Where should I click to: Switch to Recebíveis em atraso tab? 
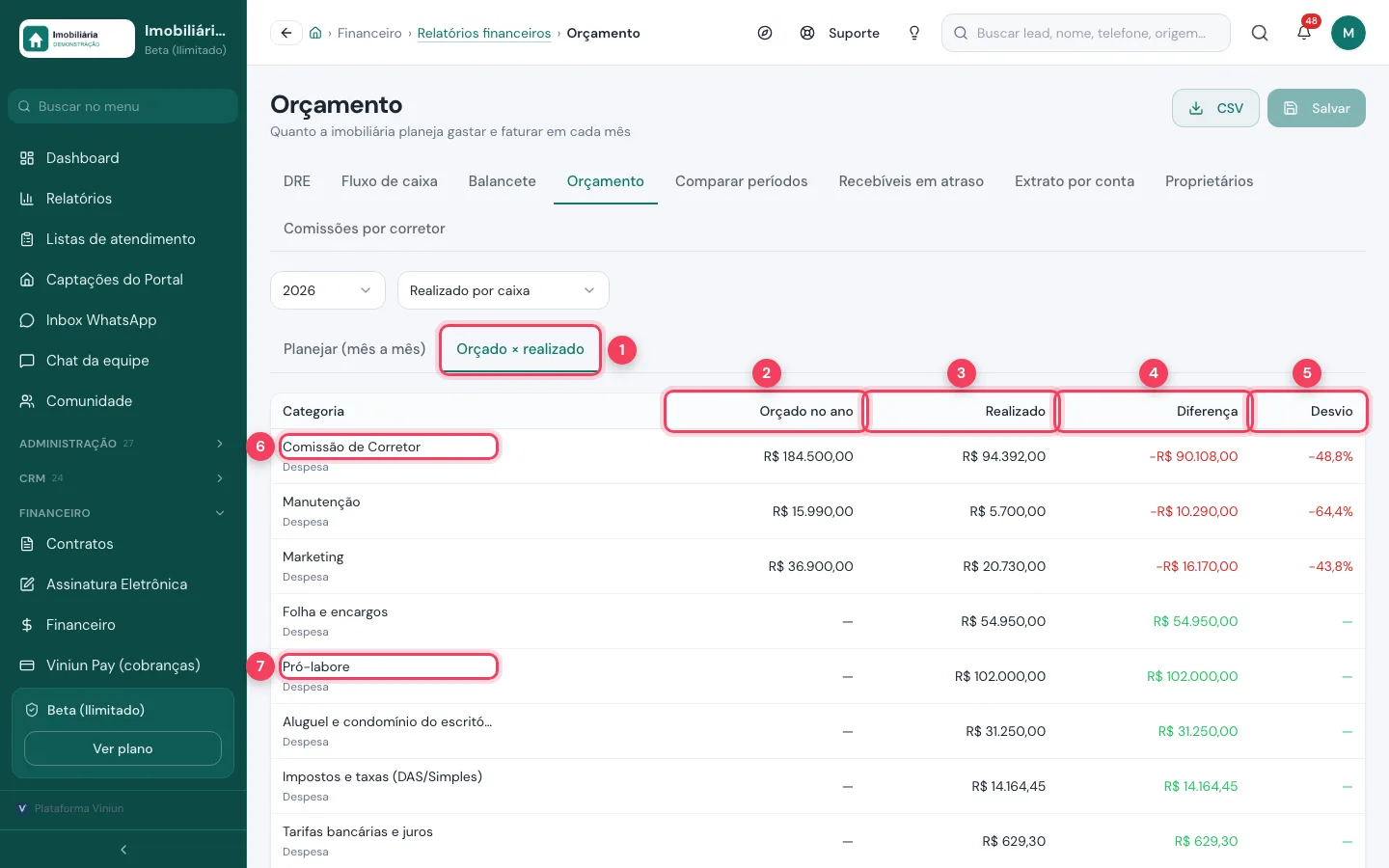coord(912,181)
